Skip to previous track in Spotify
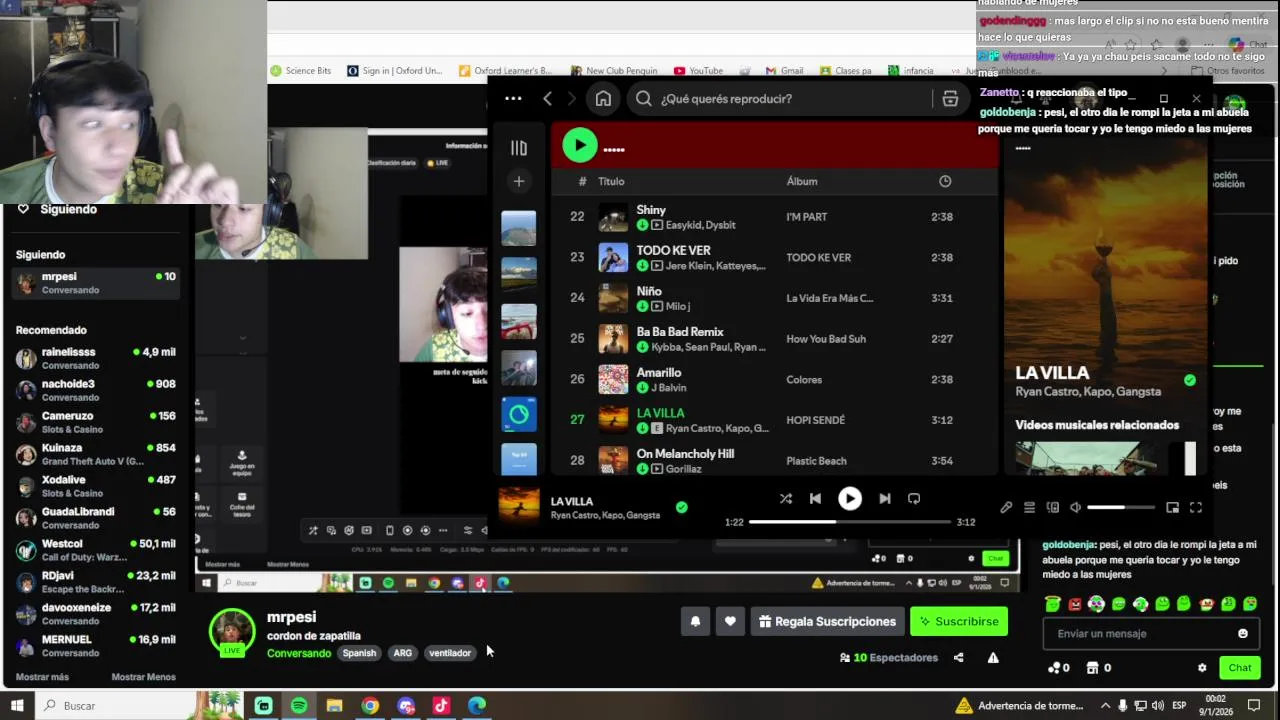Screen dimensions: 1280x720 [815, 499]
